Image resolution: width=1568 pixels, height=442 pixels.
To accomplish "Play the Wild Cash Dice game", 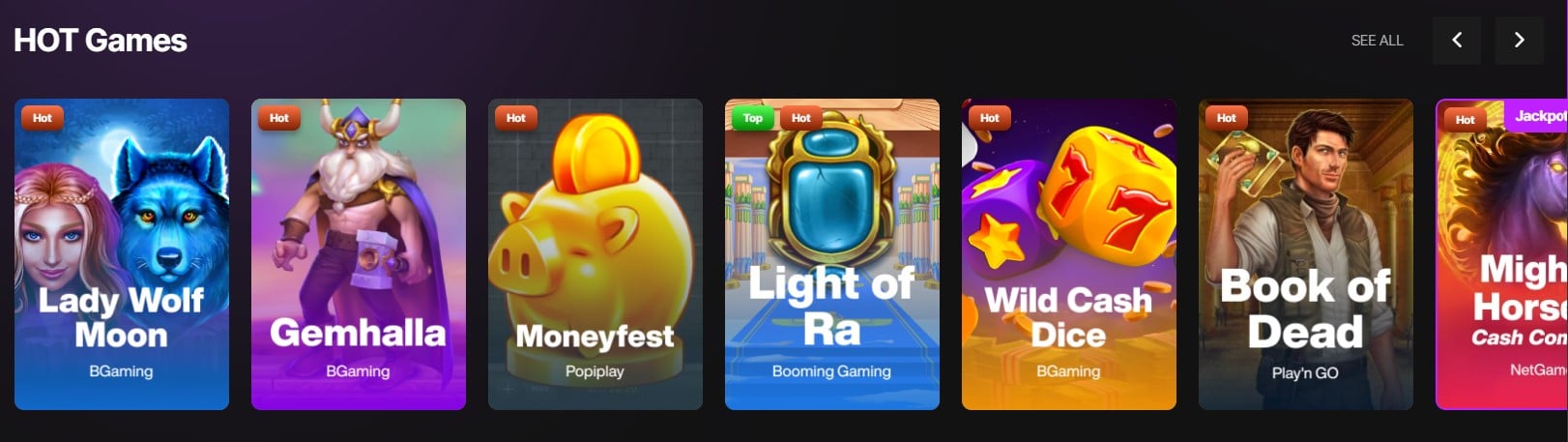I will (1069, 254).
